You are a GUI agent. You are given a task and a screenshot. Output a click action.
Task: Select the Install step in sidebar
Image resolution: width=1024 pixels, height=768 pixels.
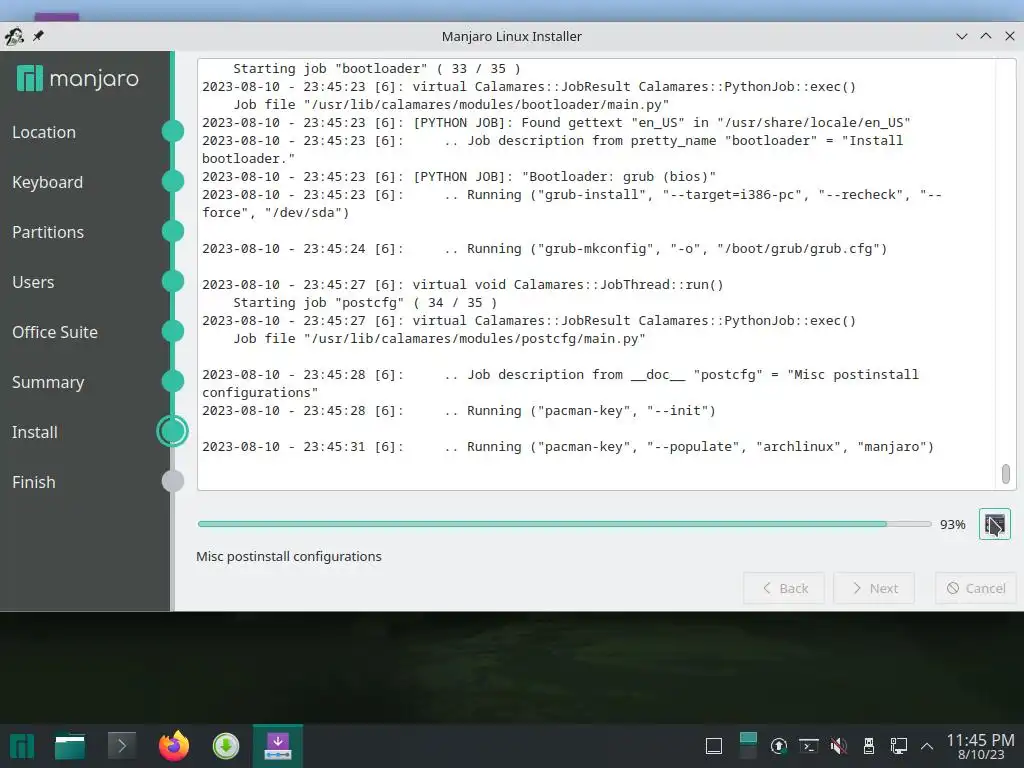(x=35, y=432)
